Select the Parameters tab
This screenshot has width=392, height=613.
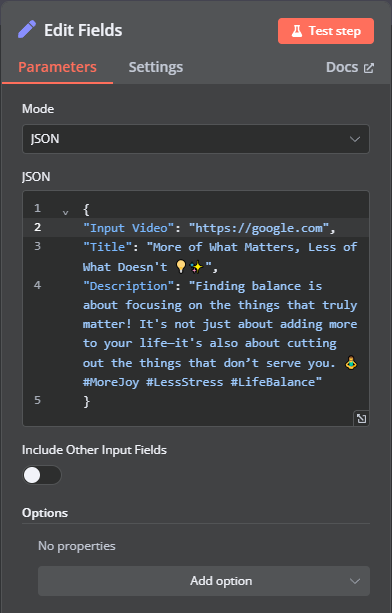(57, 67)
